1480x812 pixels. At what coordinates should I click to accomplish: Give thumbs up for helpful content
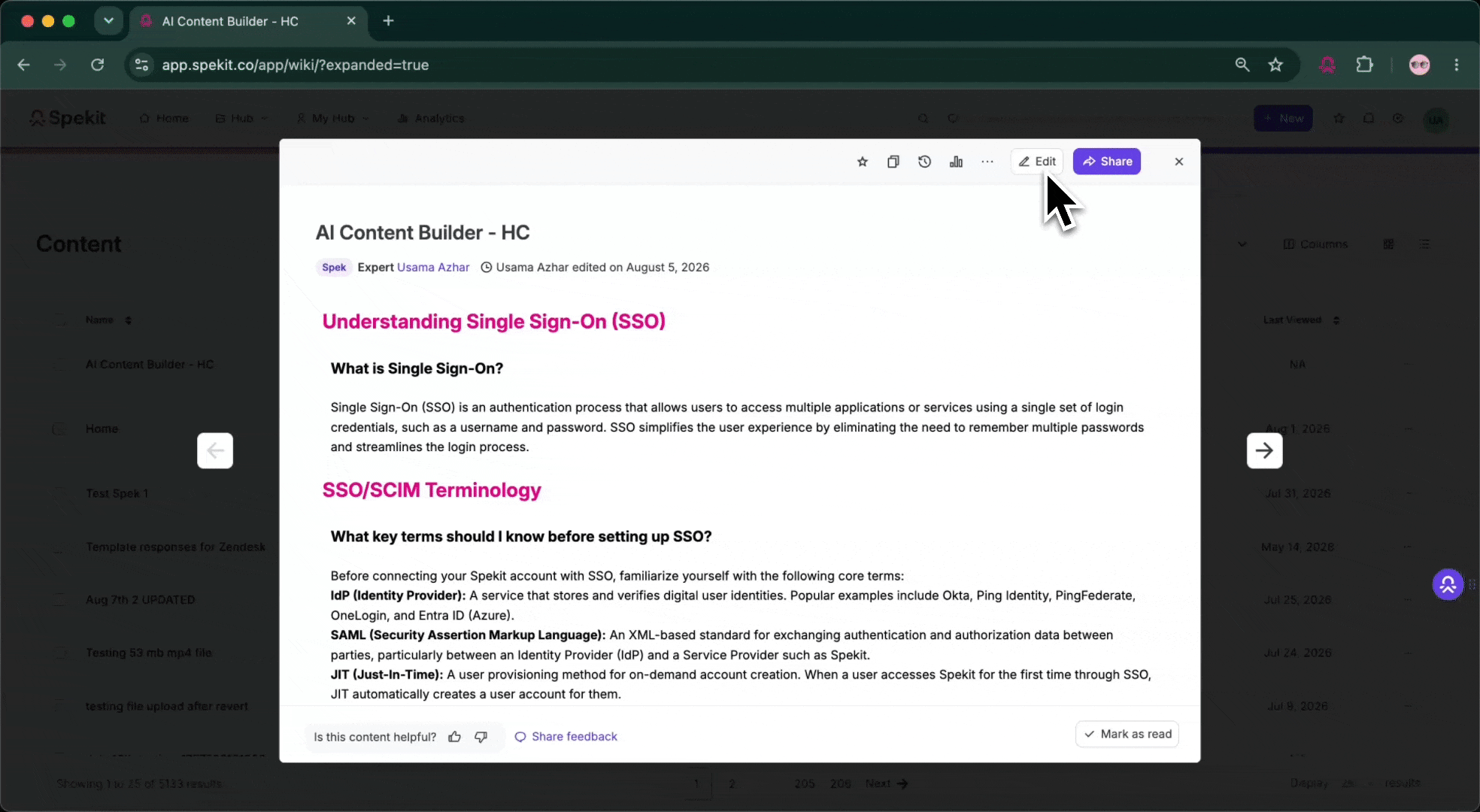click(x=454, y=737)
